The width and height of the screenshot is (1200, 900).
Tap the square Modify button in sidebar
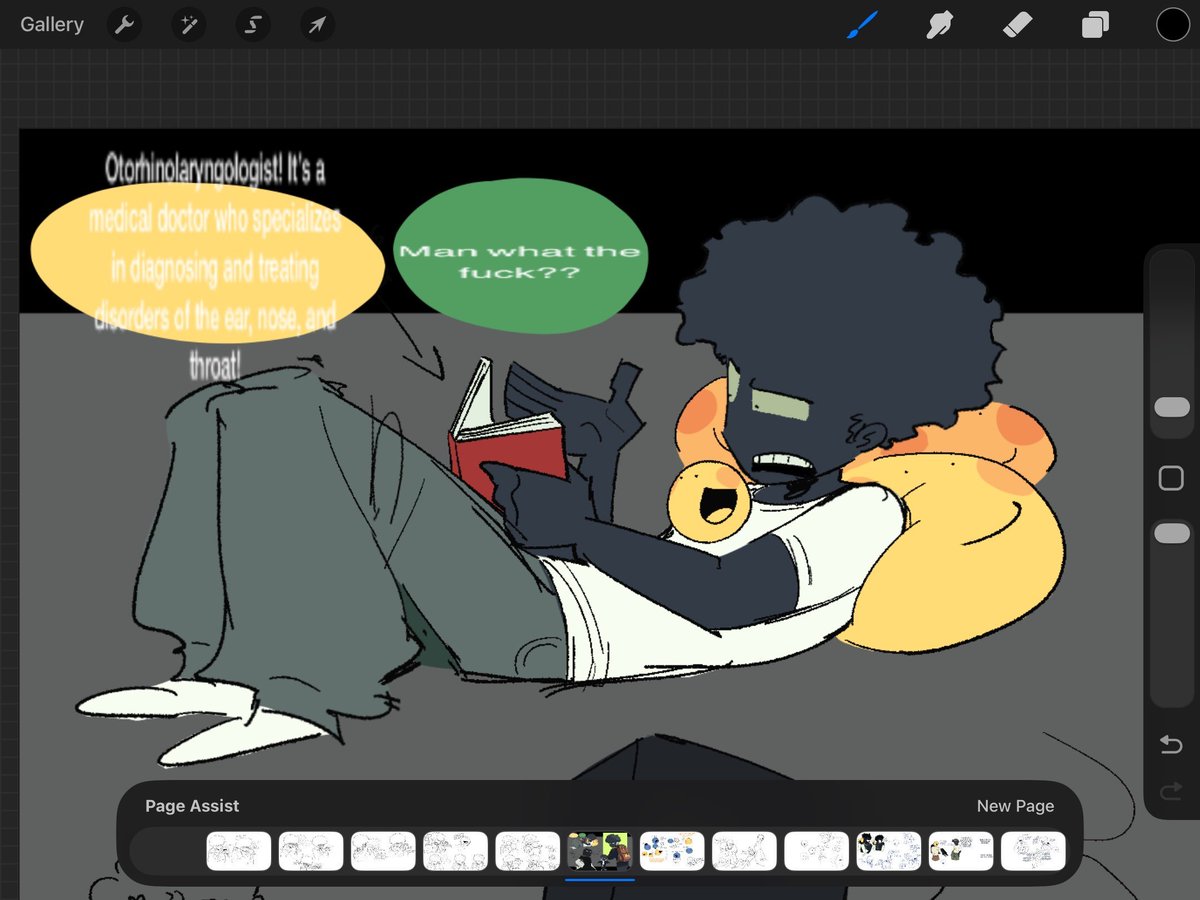pyautogui.click(x=1171, y=478)
